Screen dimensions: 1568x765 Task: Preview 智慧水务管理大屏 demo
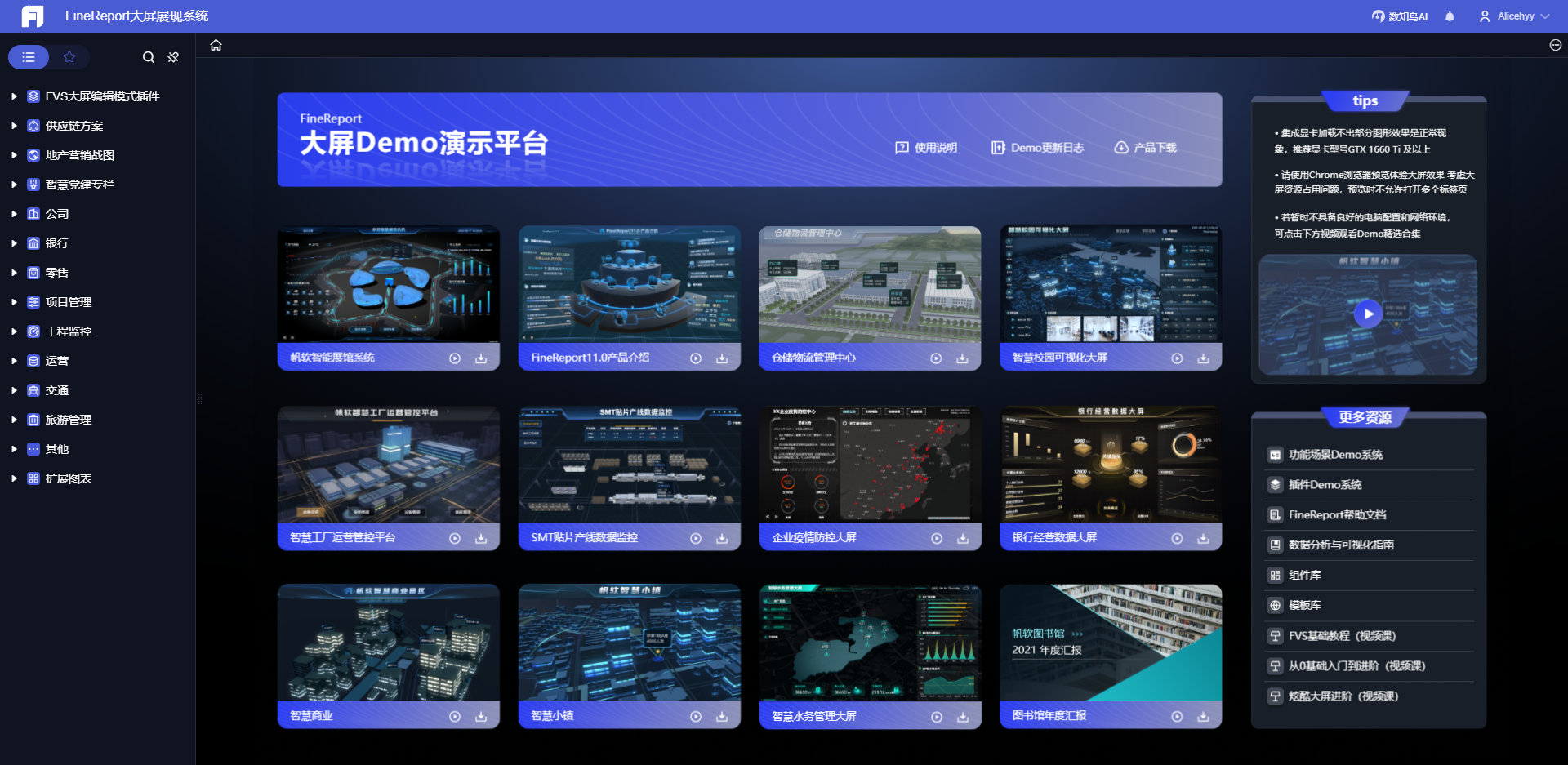click(937, 717)
